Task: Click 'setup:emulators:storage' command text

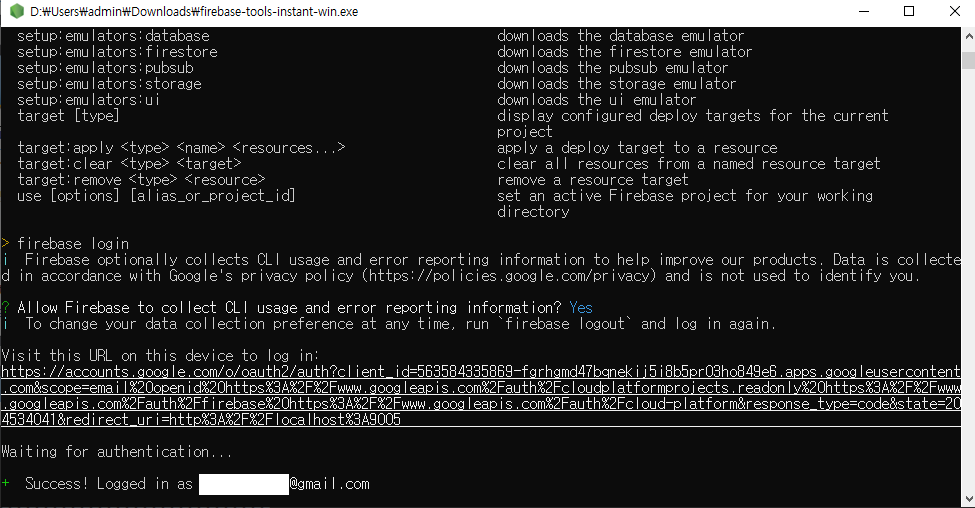Action: (x=109, y=84)
